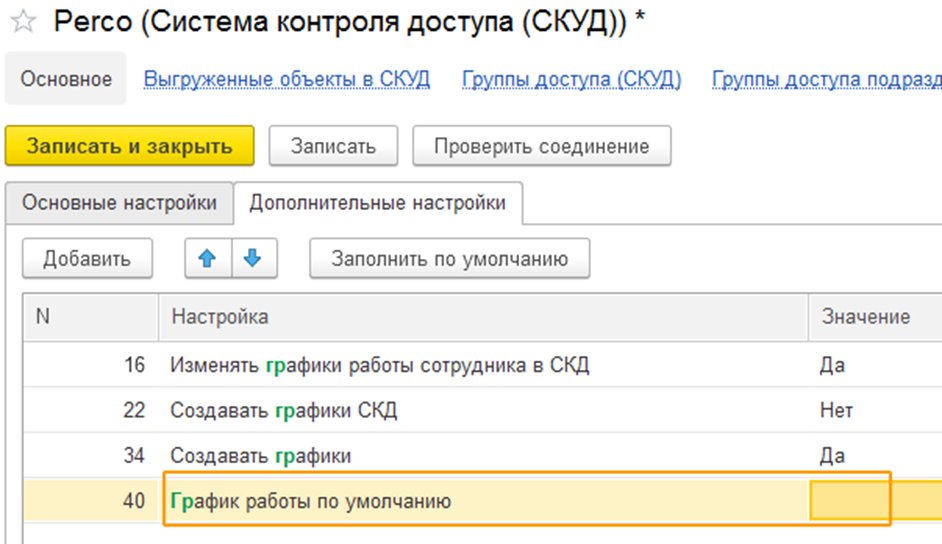Move setting up with blue up arrow
Viewport: 942px width, 544px height.
(x=207, y=259)
